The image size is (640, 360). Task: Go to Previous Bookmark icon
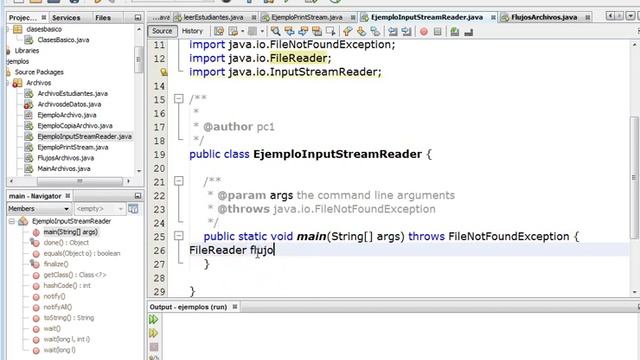[347, 31]
